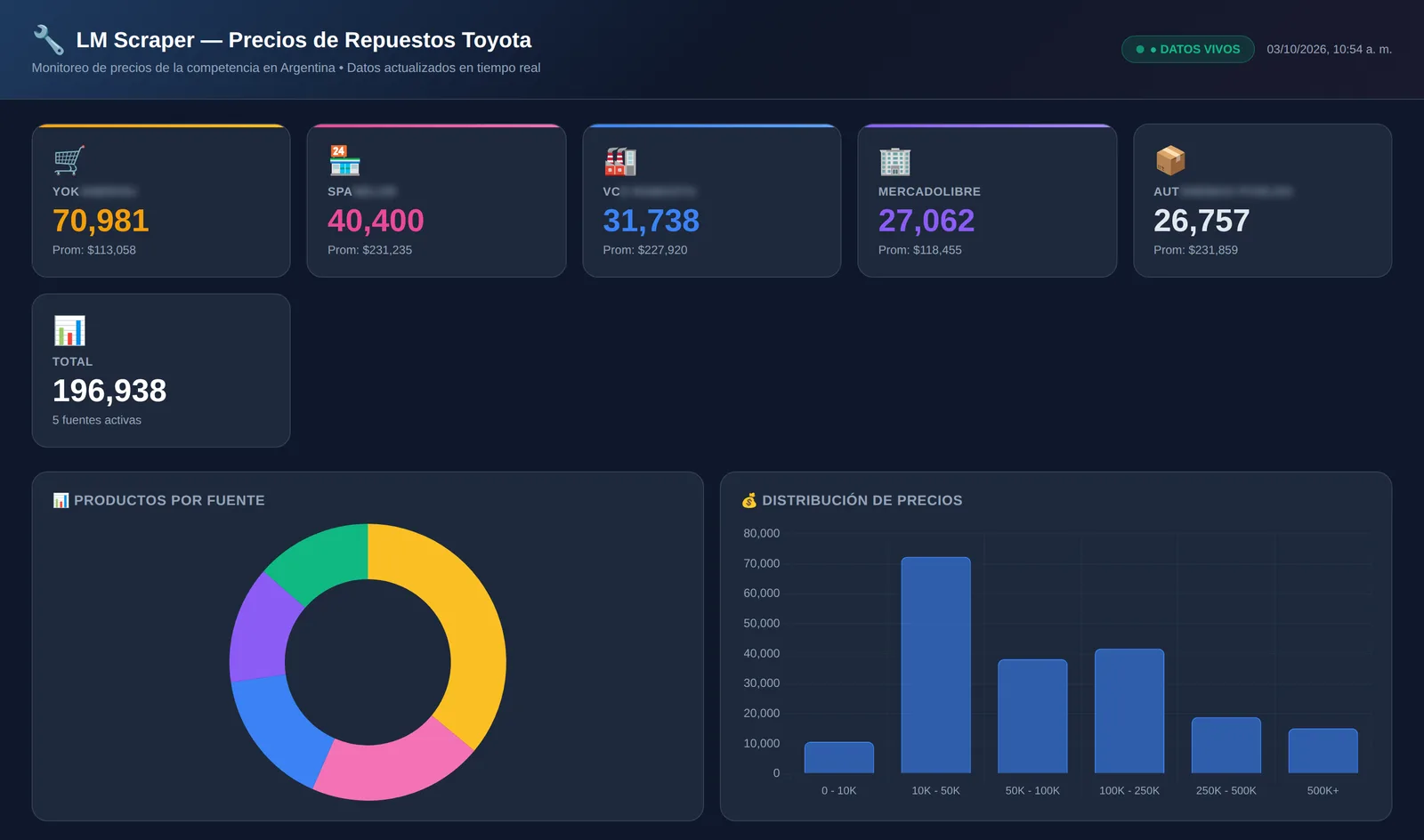Click the text Prom: $113,058

[x=94, y=250]
